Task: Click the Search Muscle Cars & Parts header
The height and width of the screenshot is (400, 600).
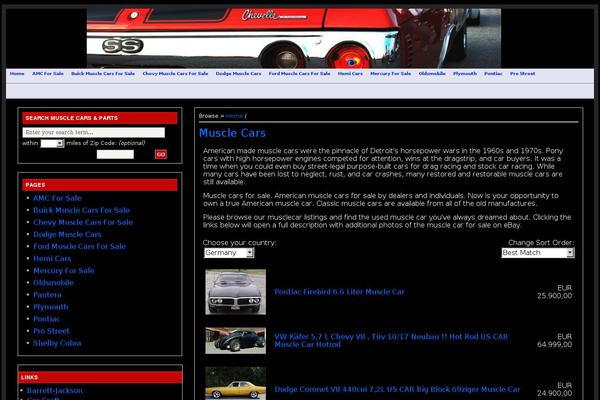Action: click(100, 118)
